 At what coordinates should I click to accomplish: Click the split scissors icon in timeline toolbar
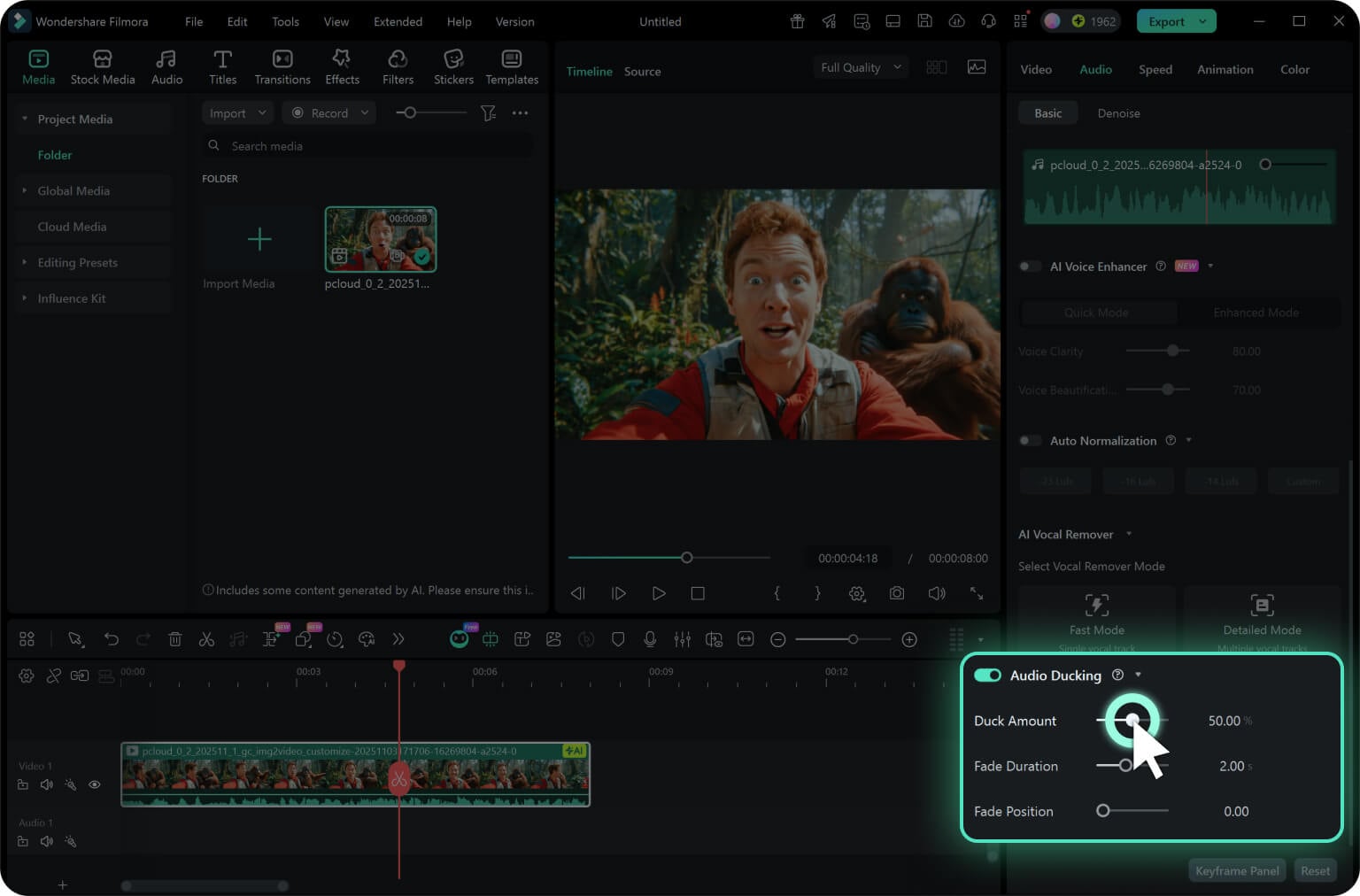(x=206, y=639)
